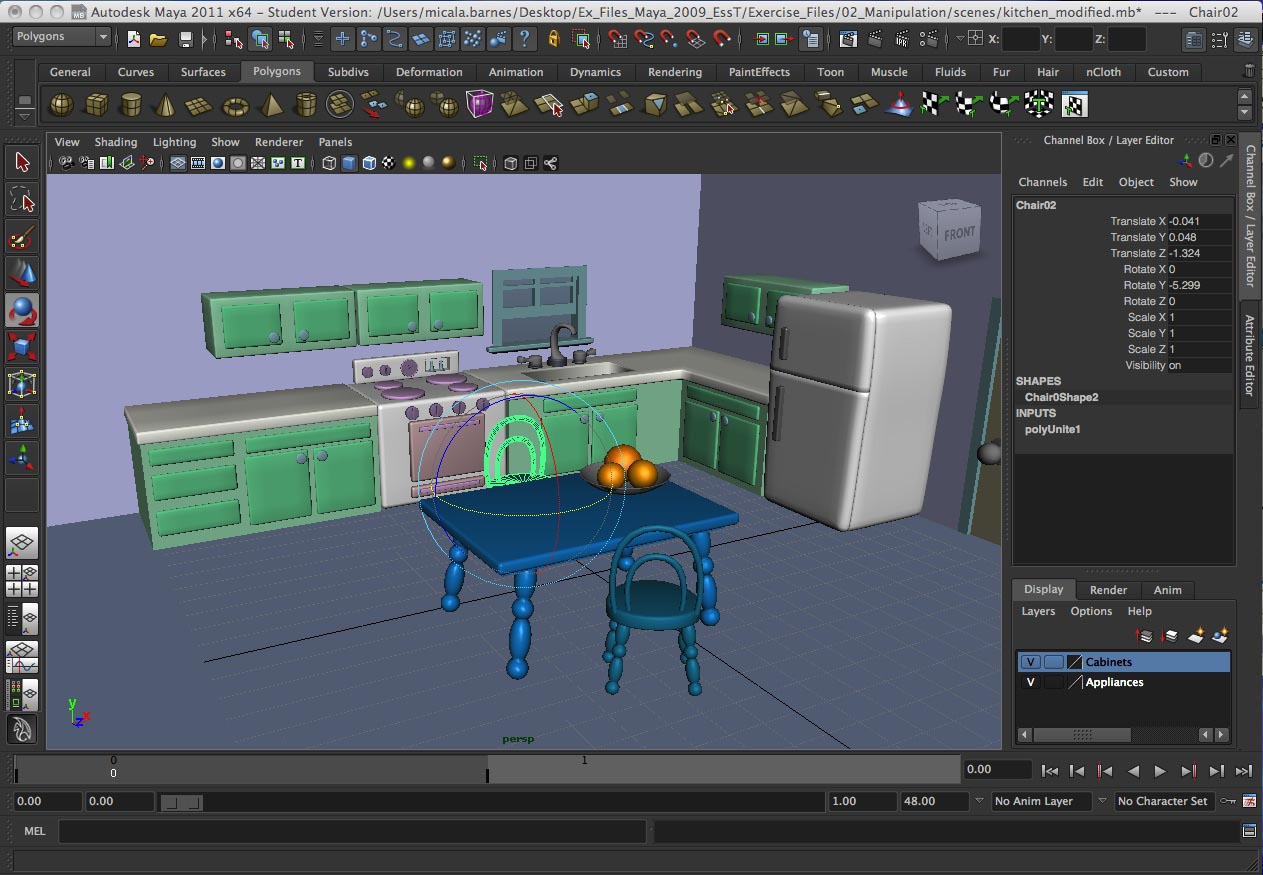
Task: Open the No Character Set dropdown
Action: point(1163,801)
